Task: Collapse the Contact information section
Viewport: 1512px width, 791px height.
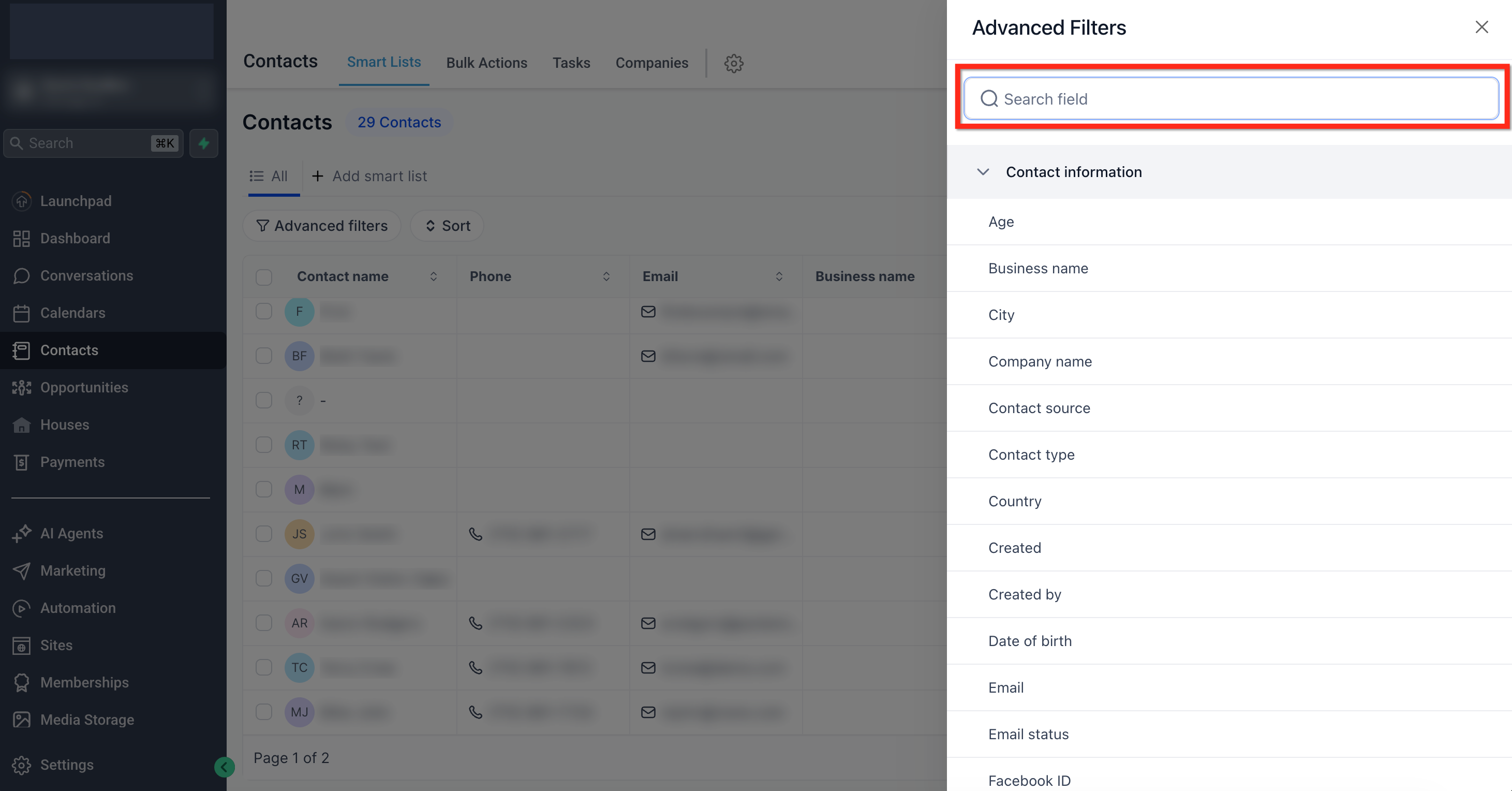Action: (x=983, y=172)
